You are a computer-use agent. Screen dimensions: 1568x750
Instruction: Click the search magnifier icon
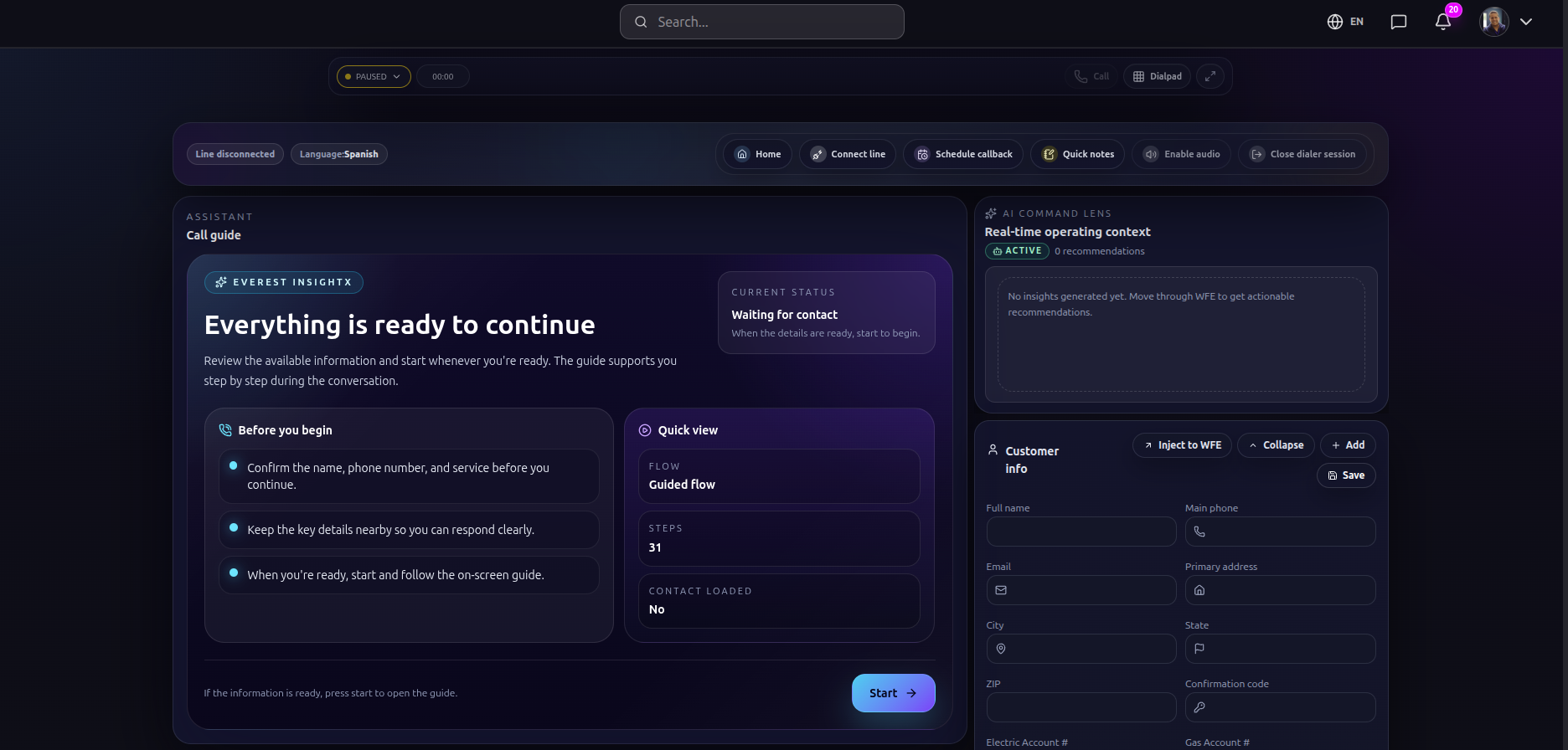641,22
